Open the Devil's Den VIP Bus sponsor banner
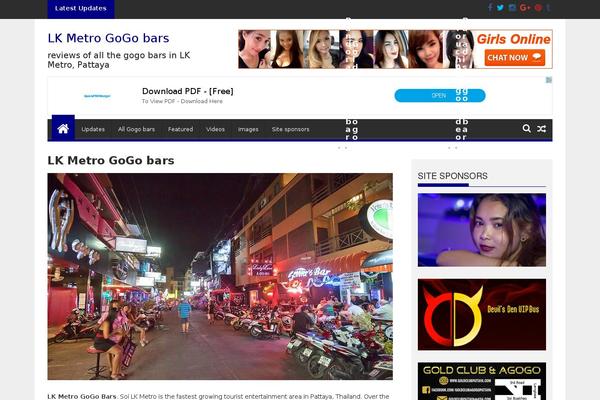Viewport: 600px width, 400px height. [482, 314]
